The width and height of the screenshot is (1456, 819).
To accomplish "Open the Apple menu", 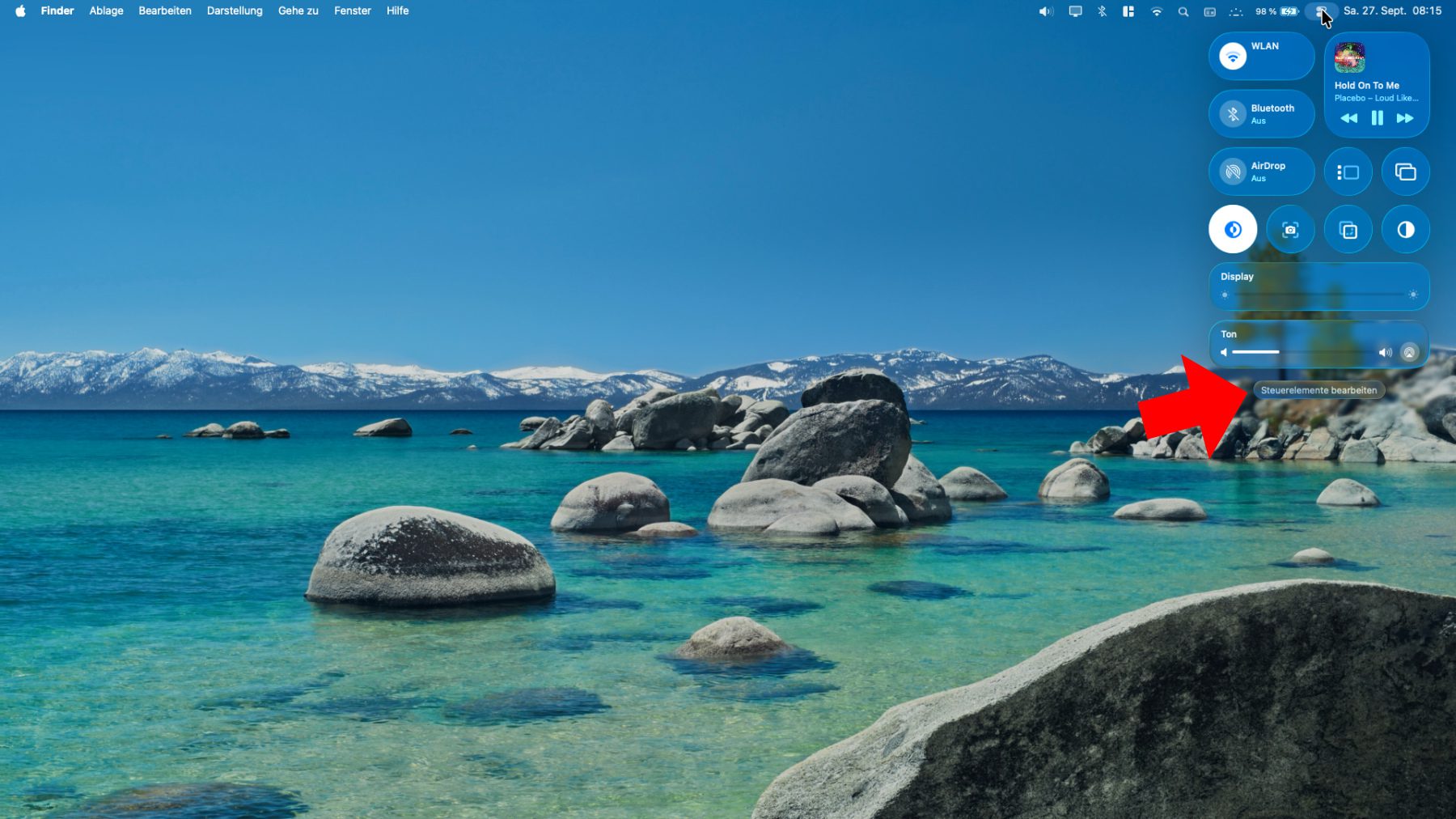I will coord(20,11).
